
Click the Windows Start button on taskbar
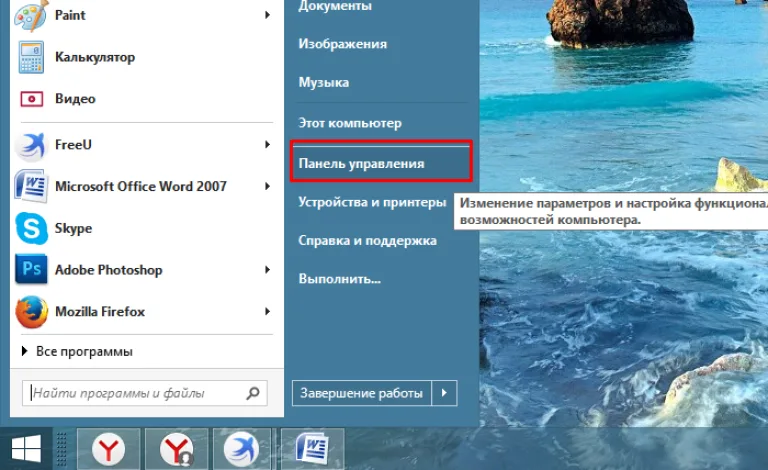pos(26,448)
